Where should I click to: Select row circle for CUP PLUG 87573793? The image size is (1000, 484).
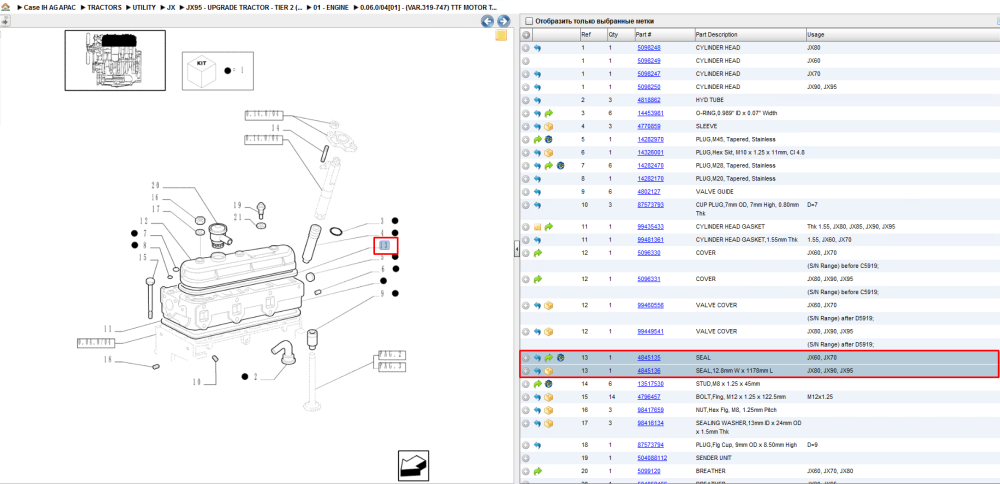click(526, 205)
